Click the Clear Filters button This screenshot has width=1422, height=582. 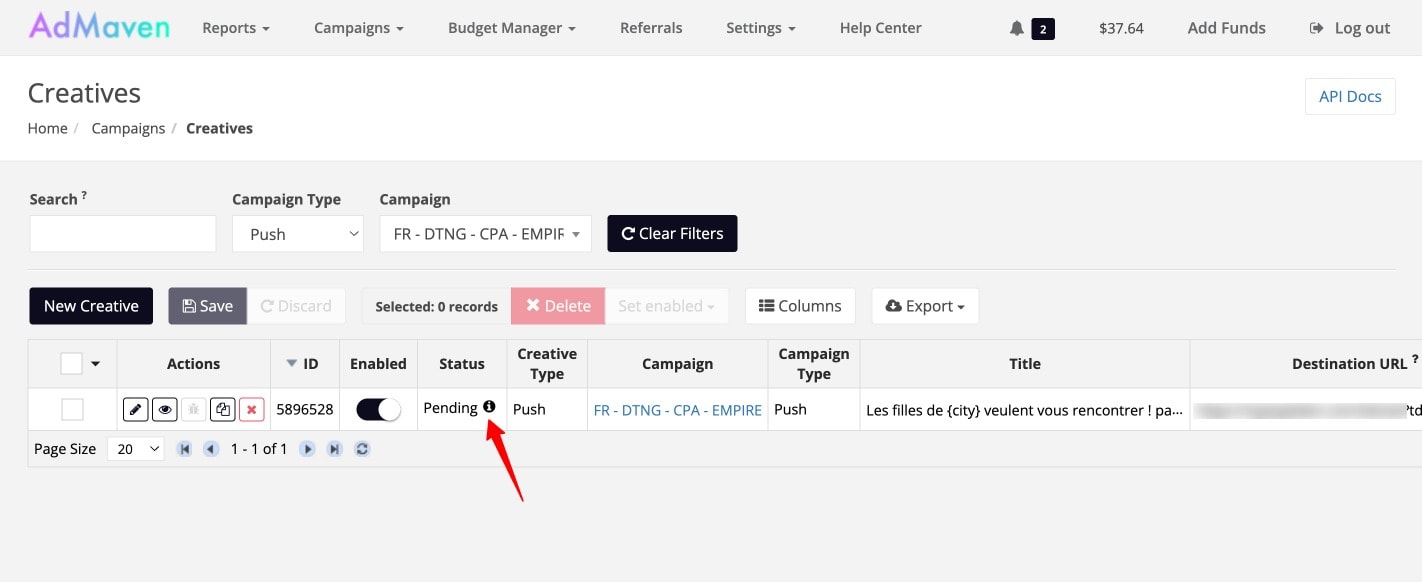pos(672,233)
